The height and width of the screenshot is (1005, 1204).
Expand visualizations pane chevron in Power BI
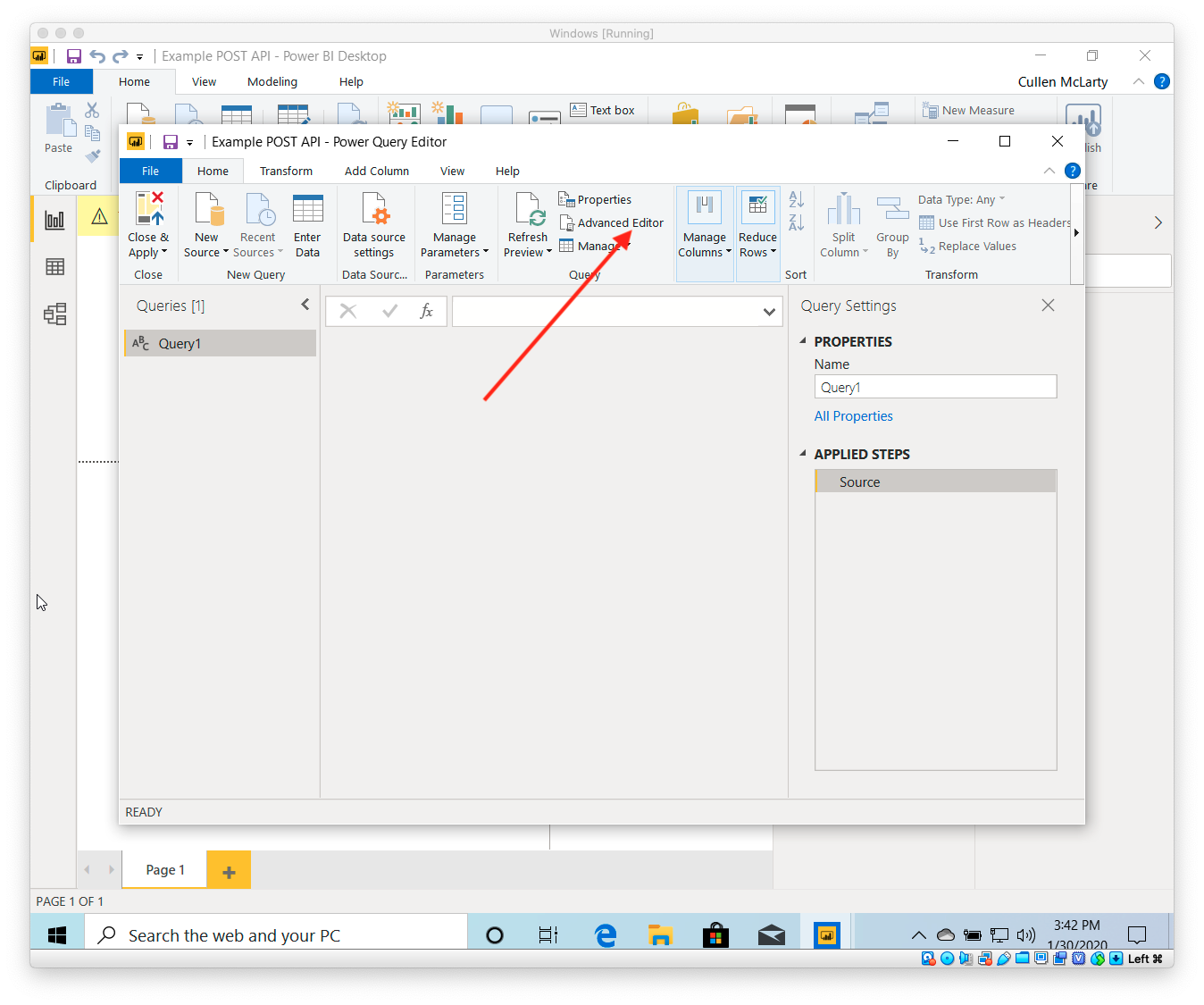click(1158, 222)
